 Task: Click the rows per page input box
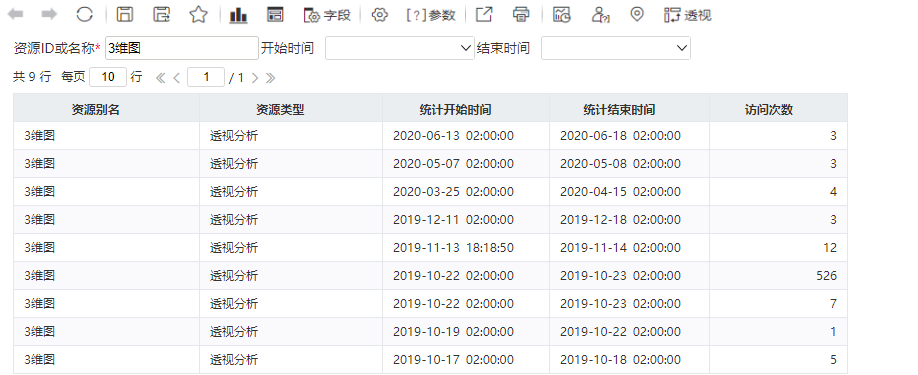(108, 77)
